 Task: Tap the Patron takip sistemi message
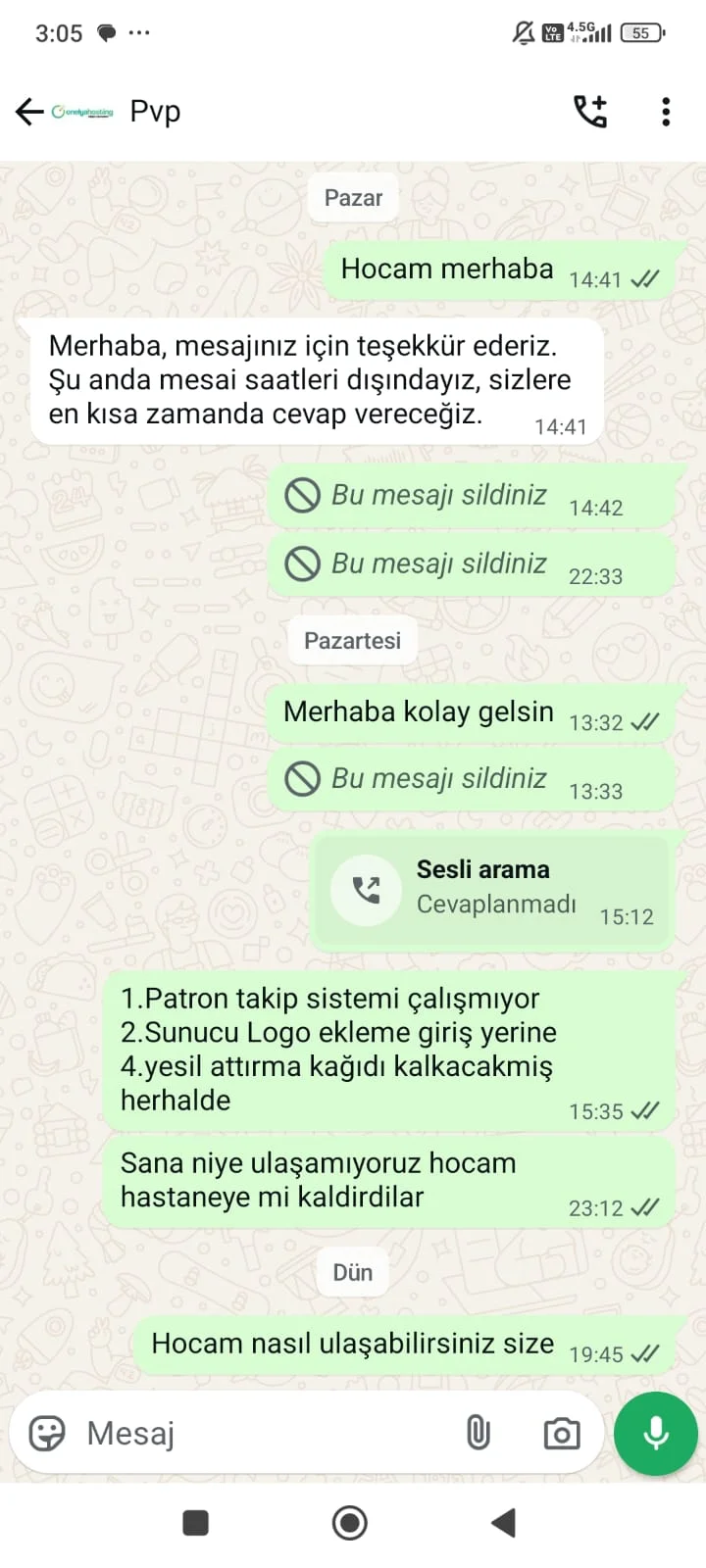(x=389, y=1050)
